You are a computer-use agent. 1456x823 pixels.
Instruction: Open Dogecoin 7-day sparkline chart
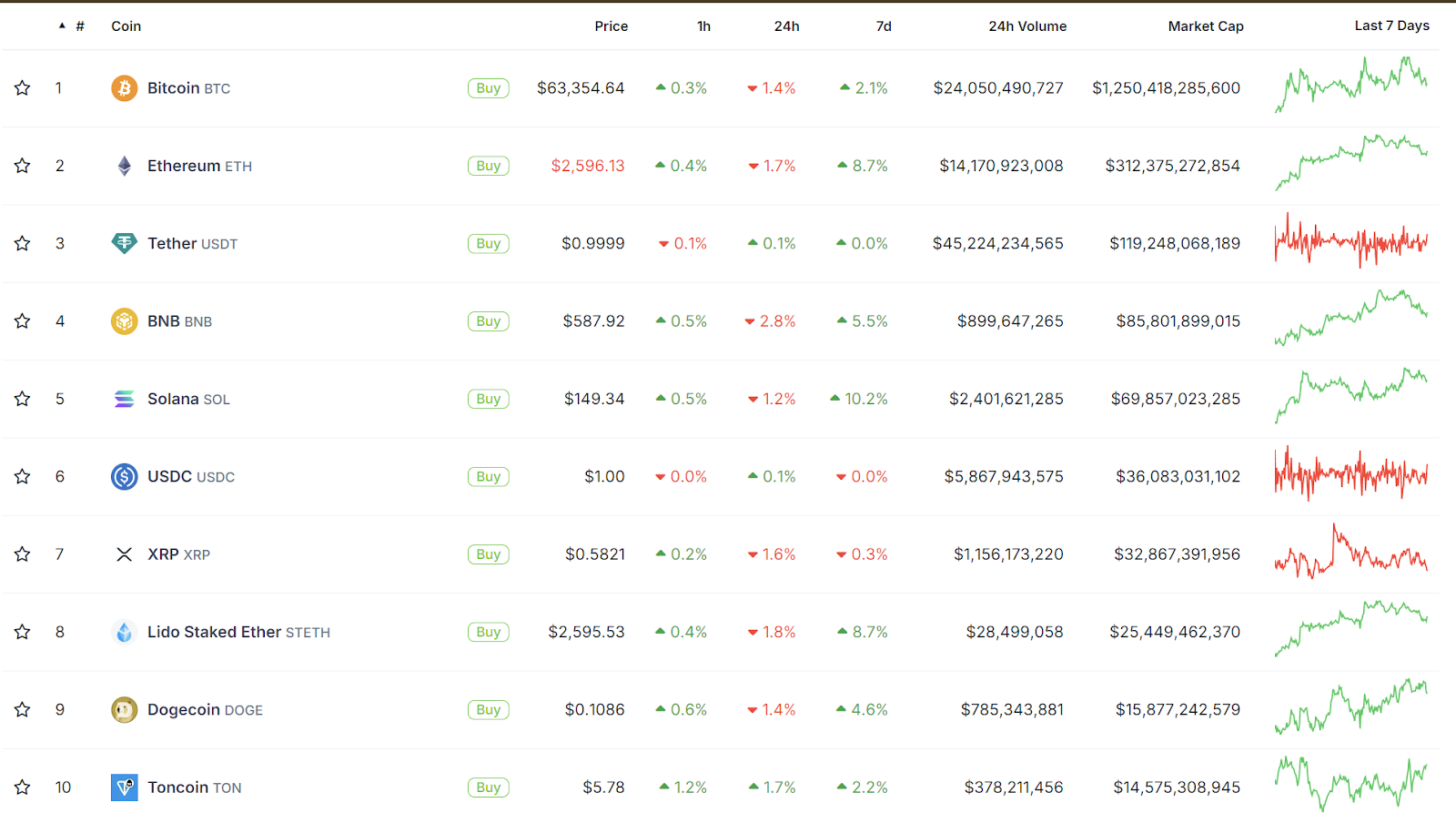(1351, 706)
